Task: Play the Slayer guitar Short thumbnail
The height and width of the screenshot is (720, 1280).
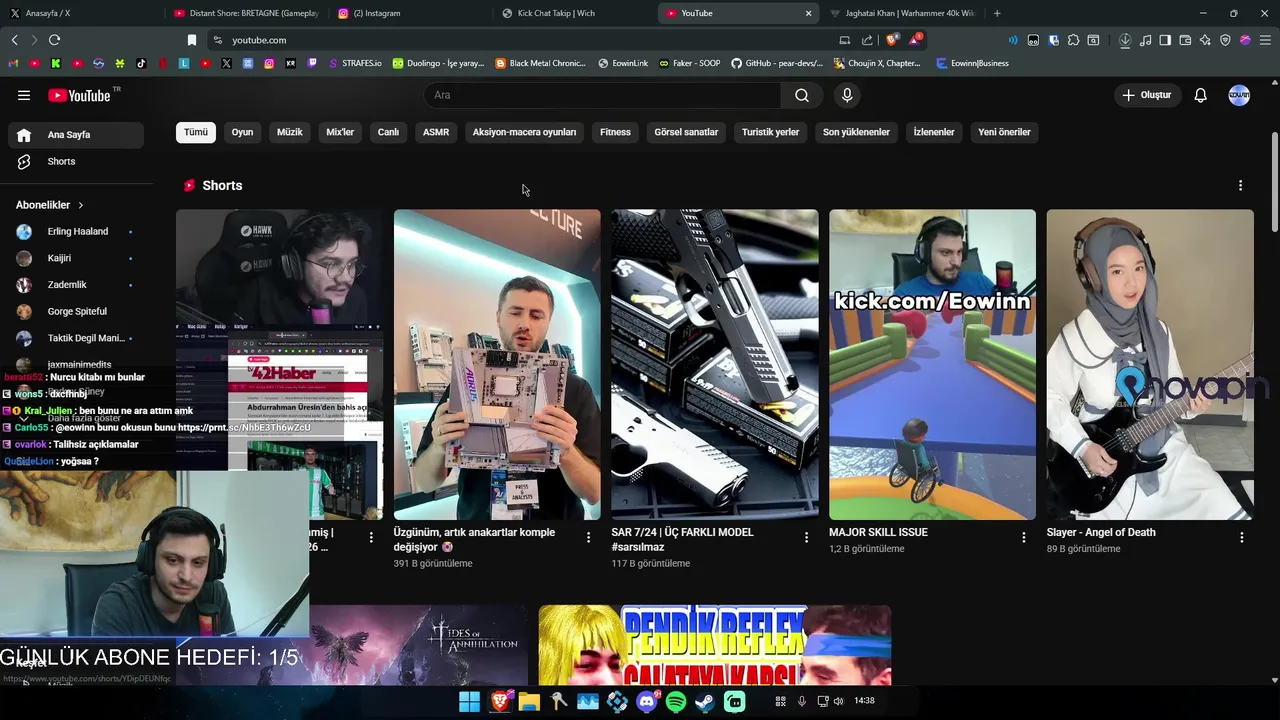Action: 1150,364
